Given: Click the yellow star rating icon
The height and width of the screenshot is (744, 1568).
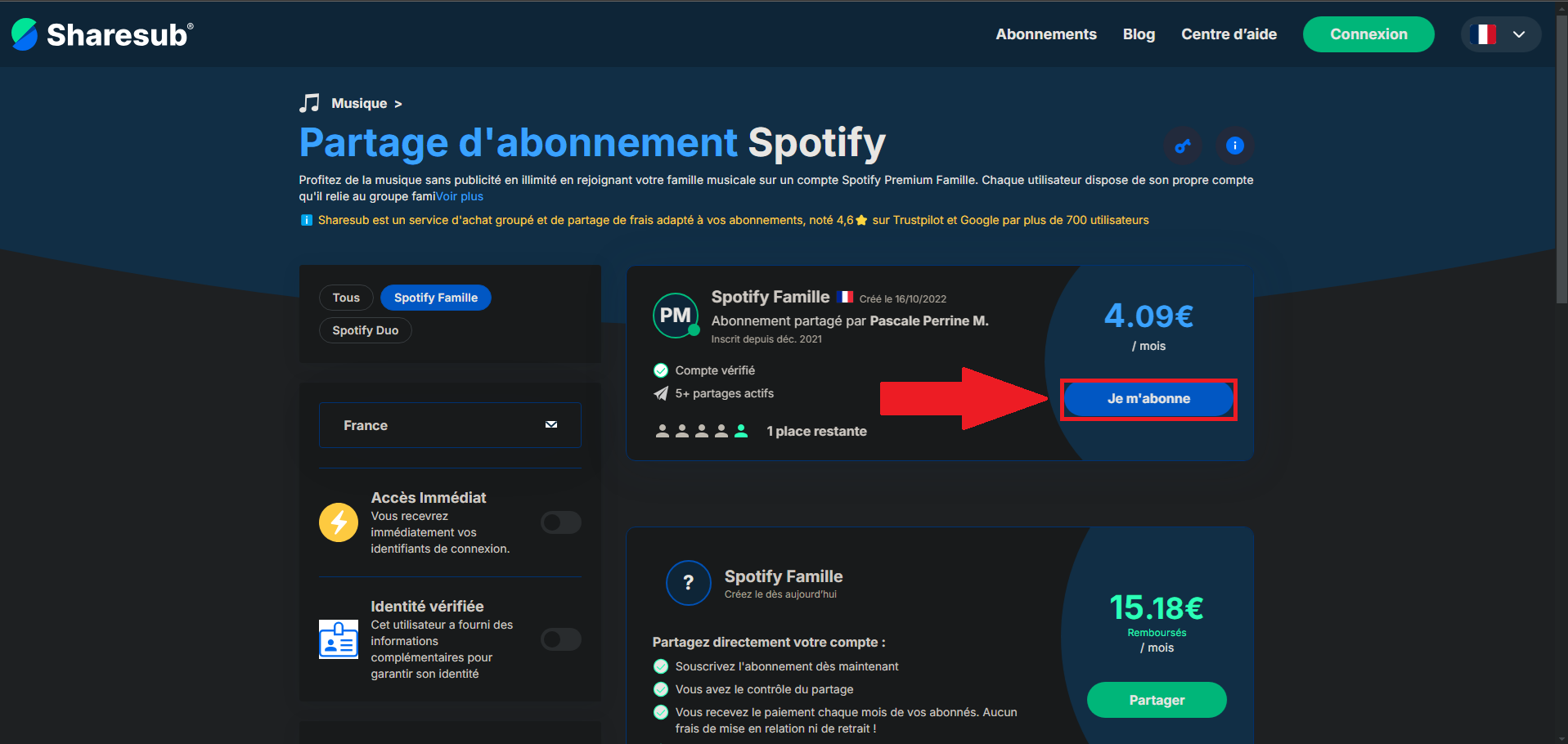Looking at the screenshot, I should click(x=861, y=220).
